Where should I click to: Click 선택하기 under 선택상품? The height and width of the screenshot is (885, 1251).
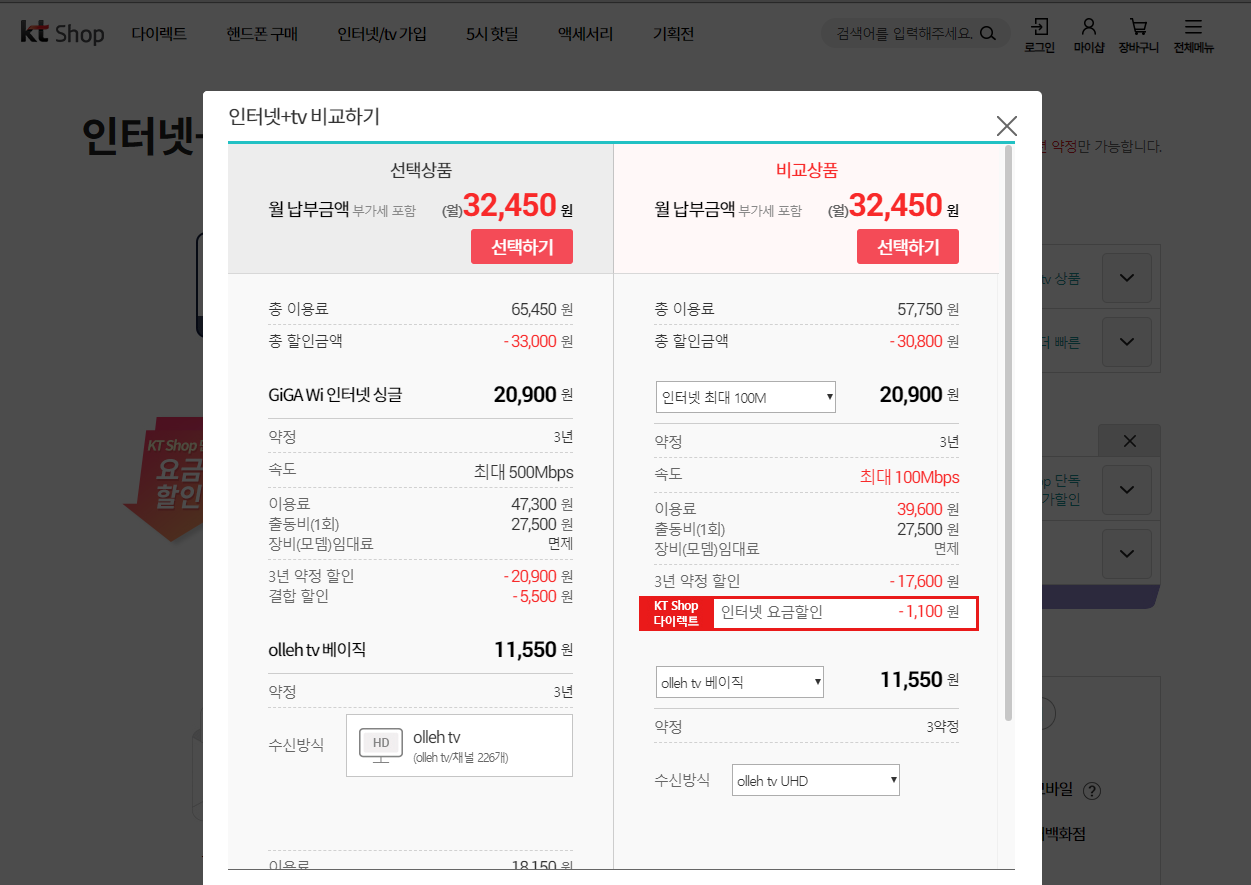pyautogui.click(x=521, y=247)
